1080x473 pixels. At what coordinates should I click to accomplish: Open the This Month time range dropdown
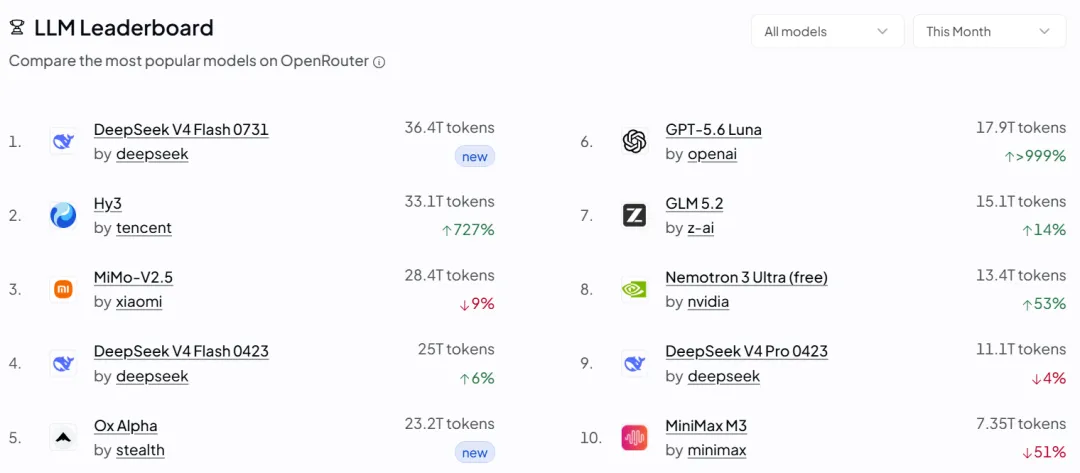(x=989, y=32)
